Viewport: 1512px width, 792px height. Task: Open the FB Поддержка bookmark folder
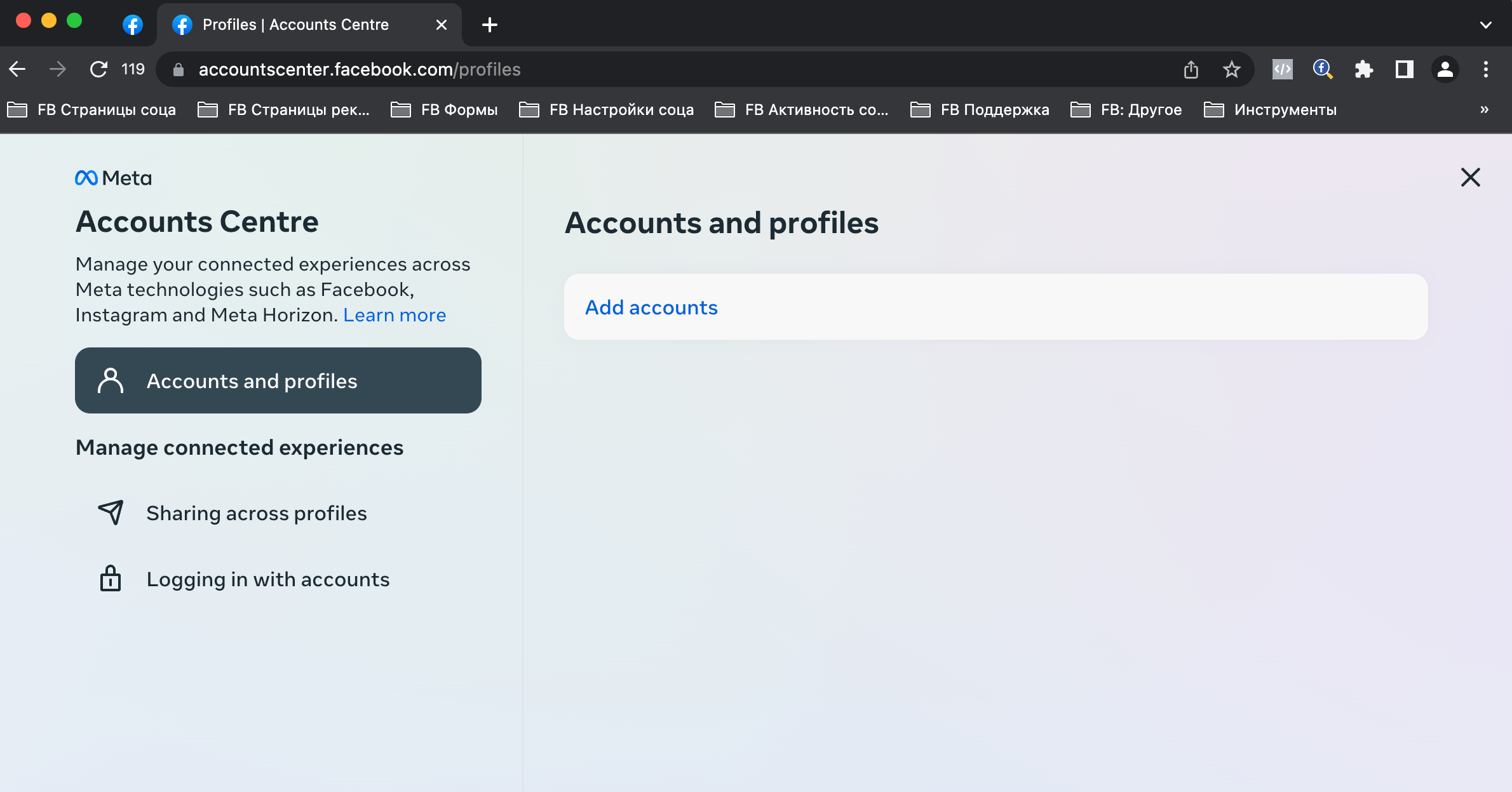click(980, 109)
